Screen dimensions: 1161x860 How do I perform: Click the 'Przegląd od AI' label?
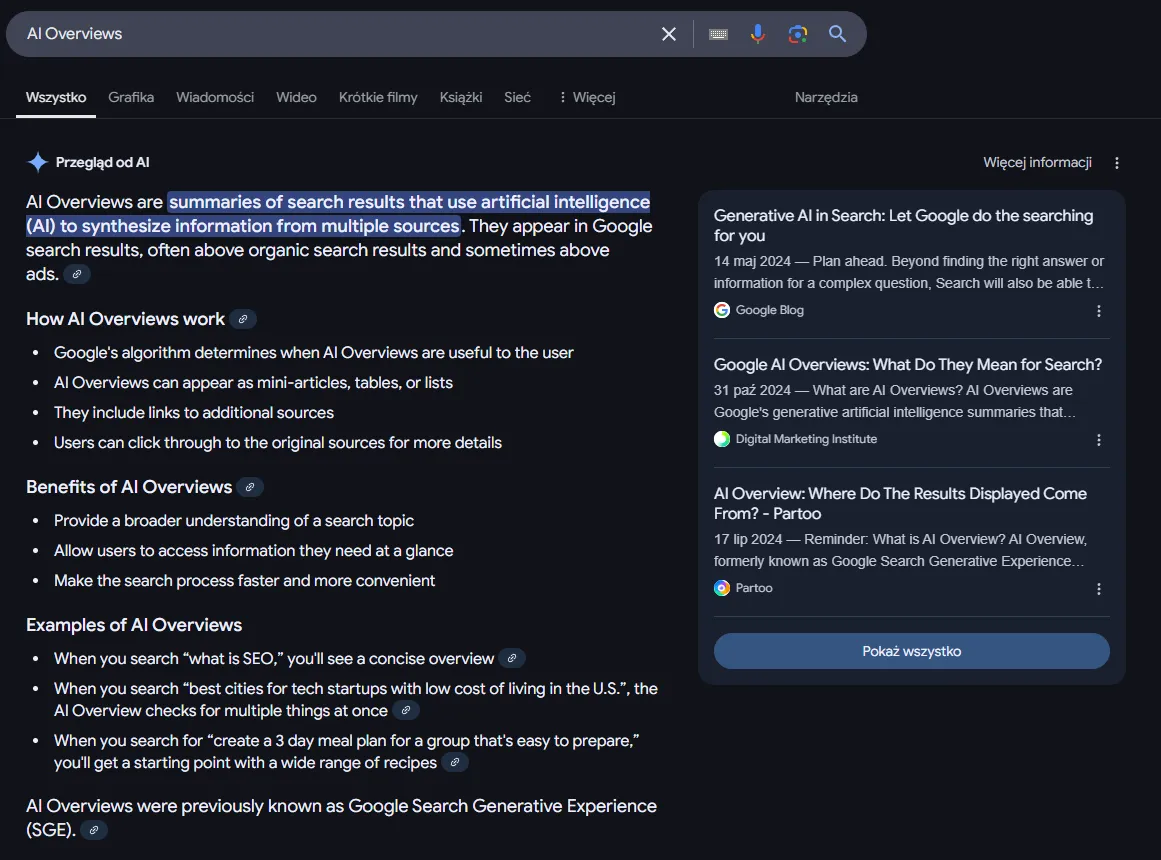click(x=102, y=162)
